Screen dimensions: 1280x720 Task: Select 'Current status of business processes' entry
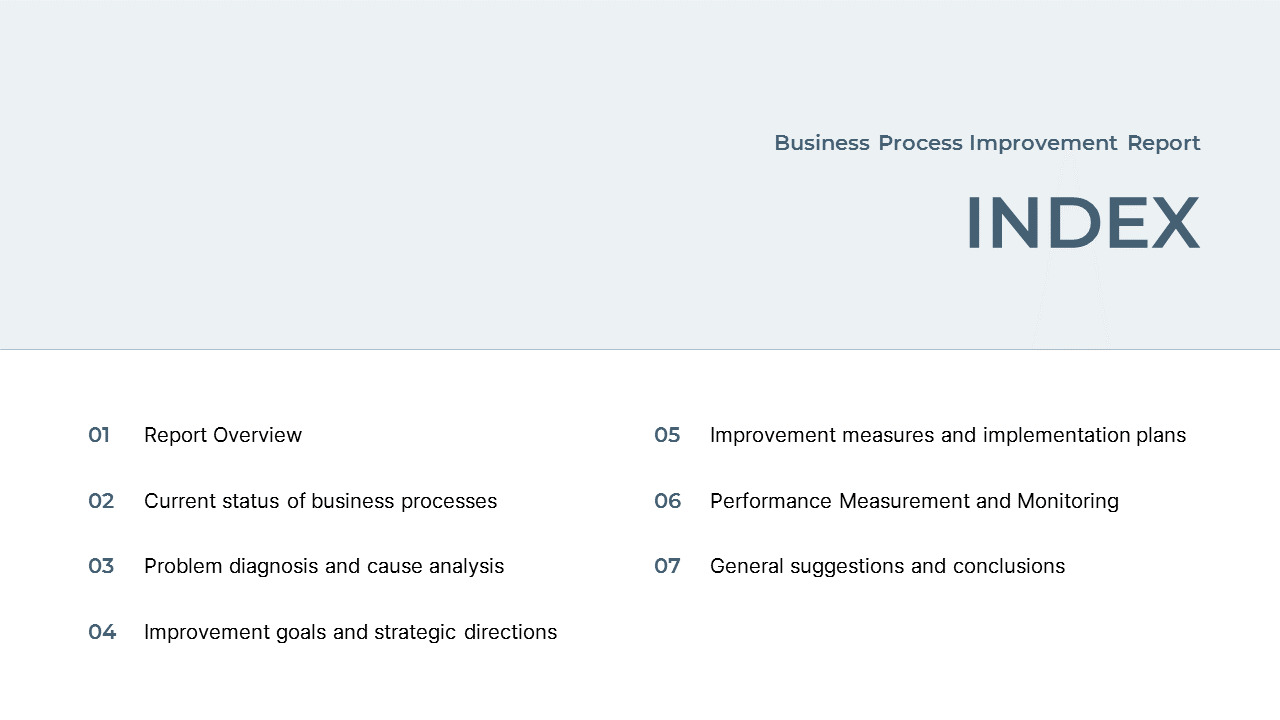[x=320, y=501]
